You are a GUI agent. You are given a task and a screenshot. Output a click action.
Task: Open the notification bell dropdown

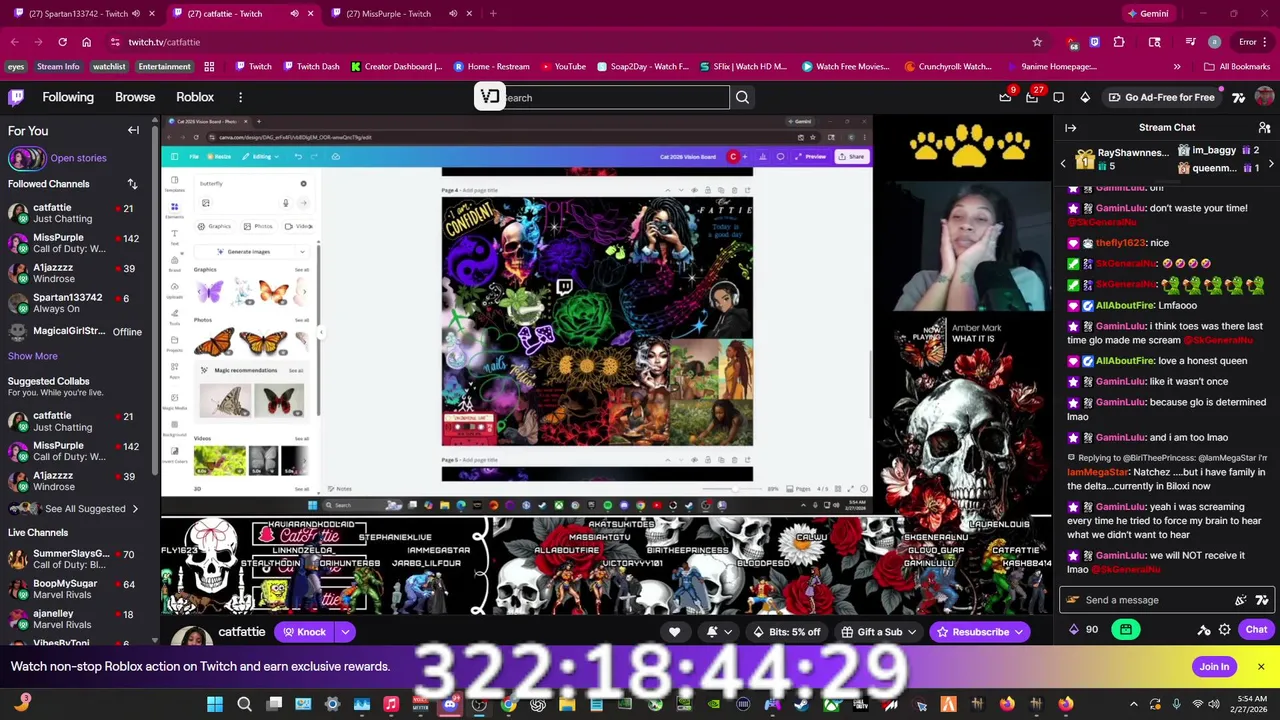[719, 632]
